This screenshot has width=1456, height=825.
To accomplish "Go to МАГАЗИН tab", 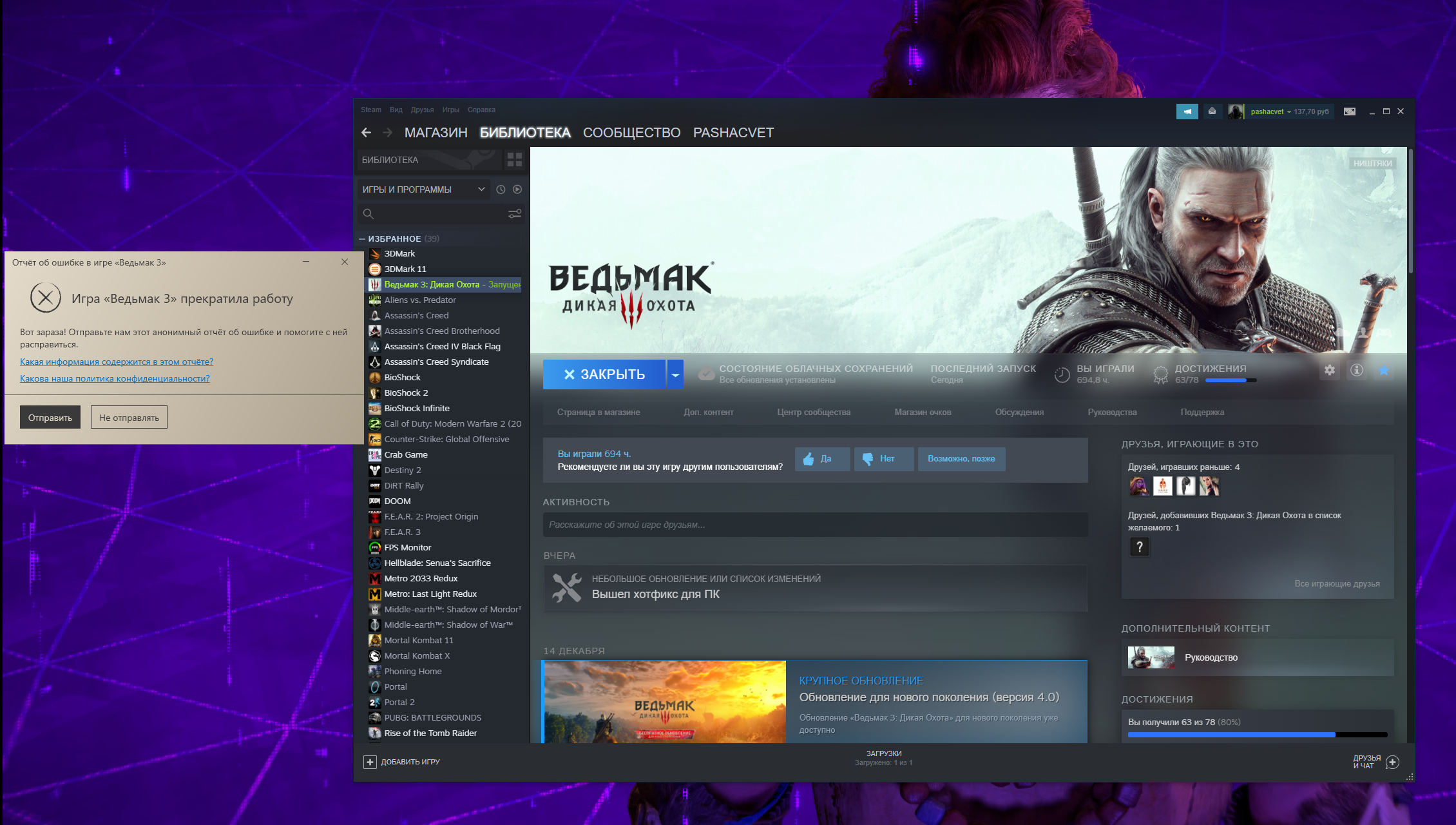I will [436, 133].
